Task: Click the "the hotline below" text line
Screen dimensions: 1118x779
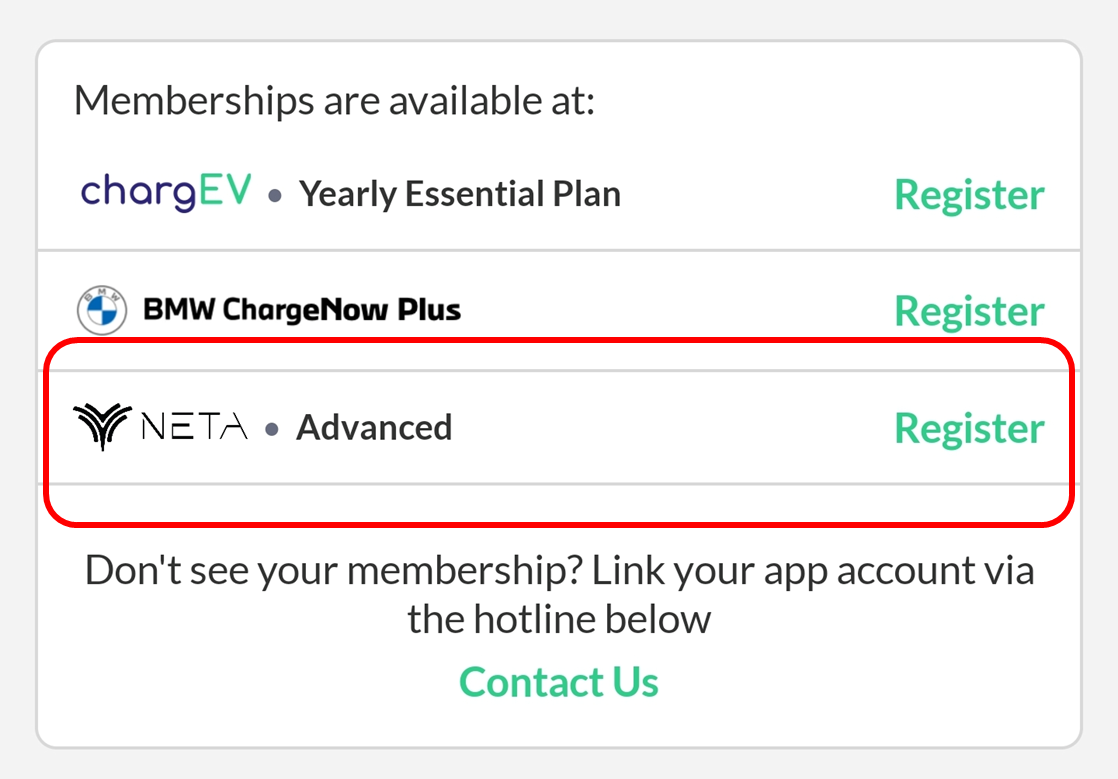Action: click(x=559, y=619)
